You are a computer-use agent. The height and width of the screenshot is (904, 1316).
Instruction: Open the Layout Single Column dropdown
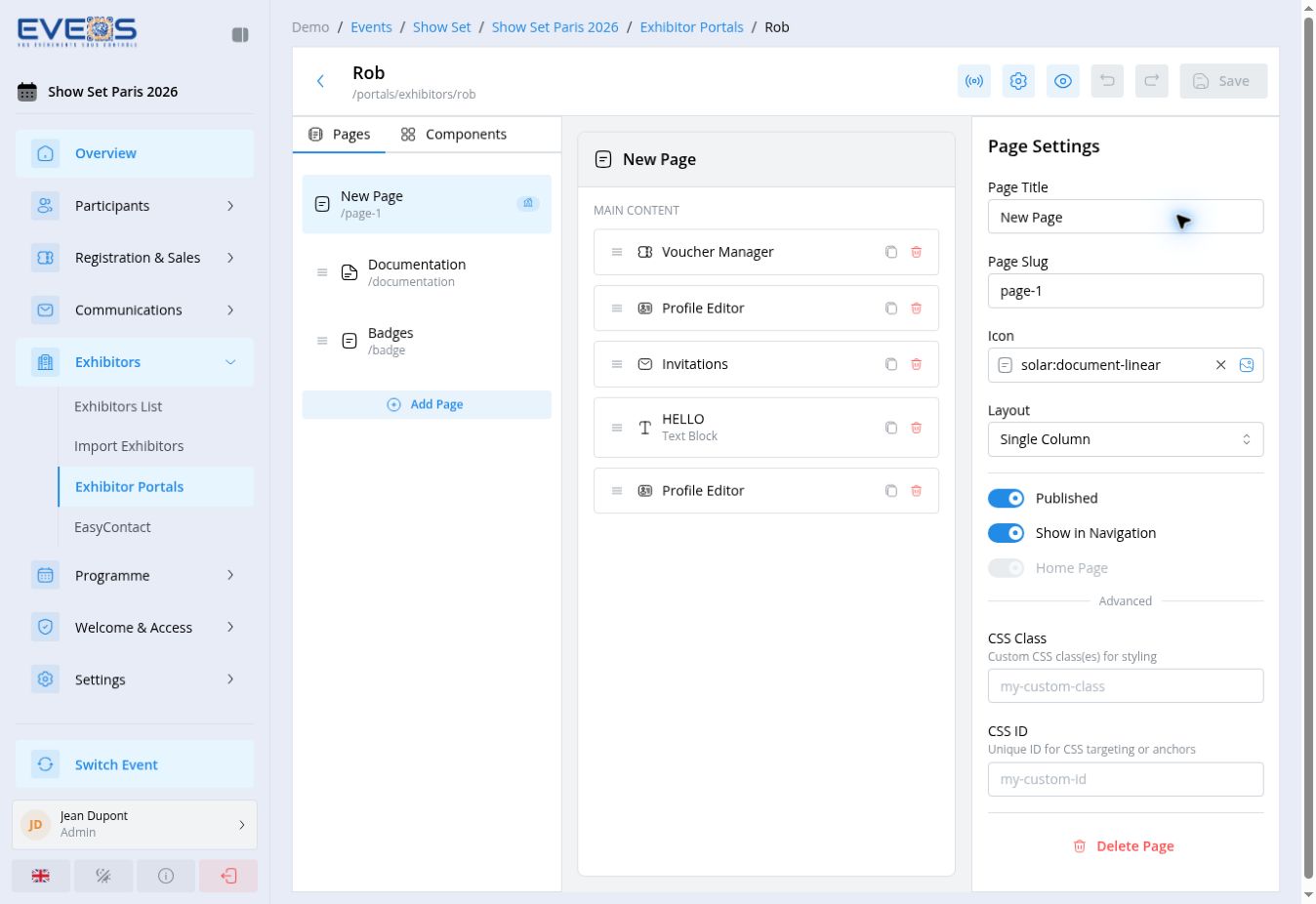click(x=1126, y=439)
